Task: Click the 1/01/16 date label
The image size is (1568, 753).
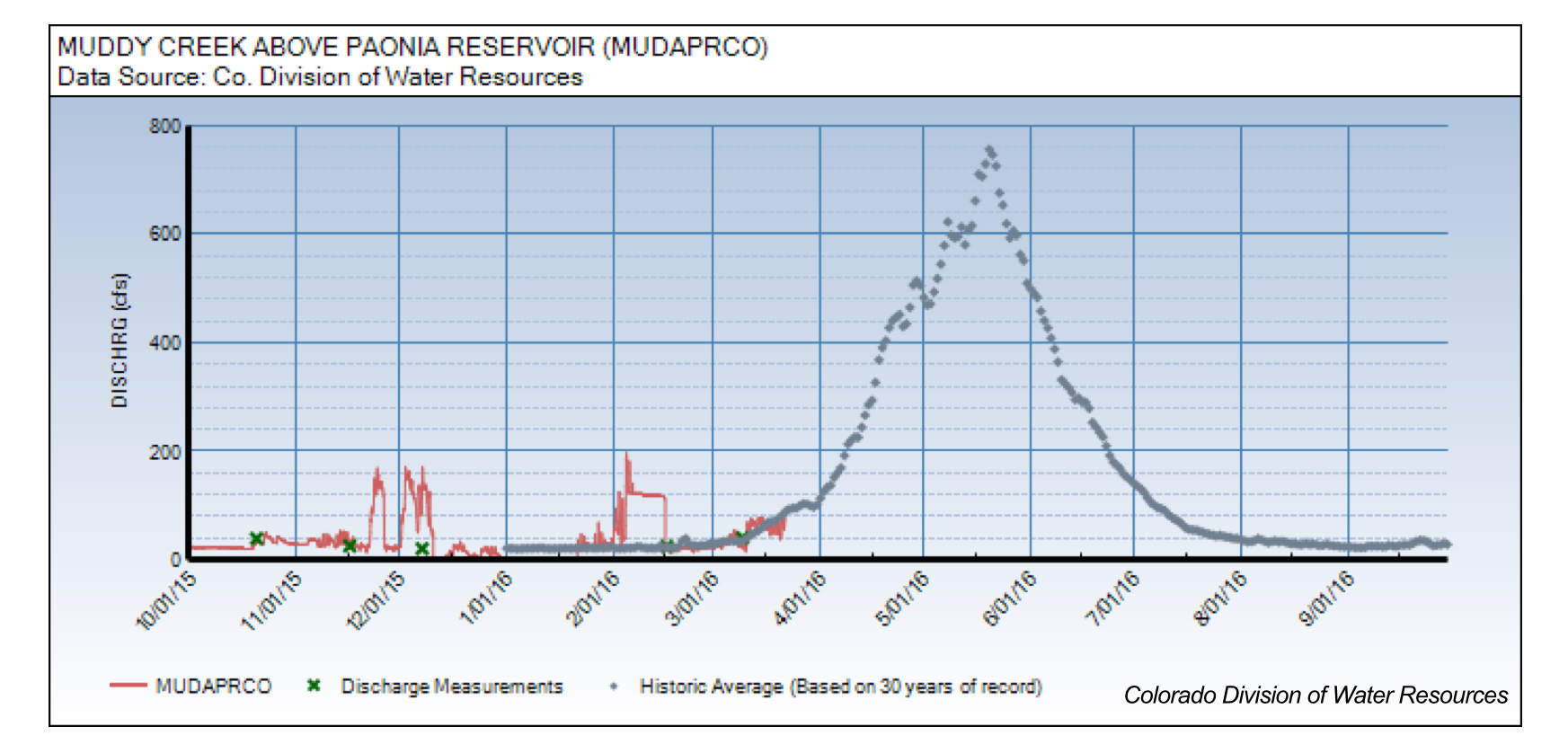Action: point(486,598)
